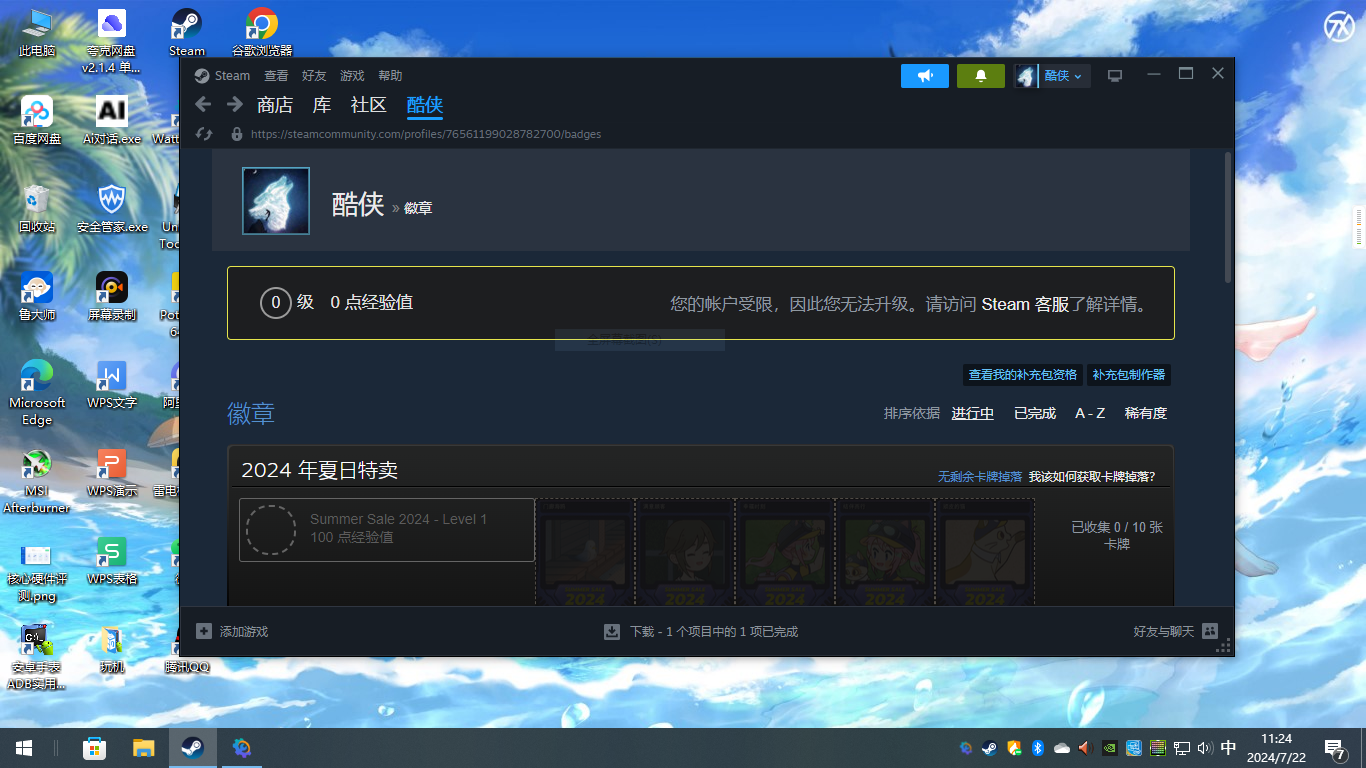The image size is (1366, 768).
Task: Select 屏幕录制 desktop icon
Action: pyautogui.click(x=112, y=296)
